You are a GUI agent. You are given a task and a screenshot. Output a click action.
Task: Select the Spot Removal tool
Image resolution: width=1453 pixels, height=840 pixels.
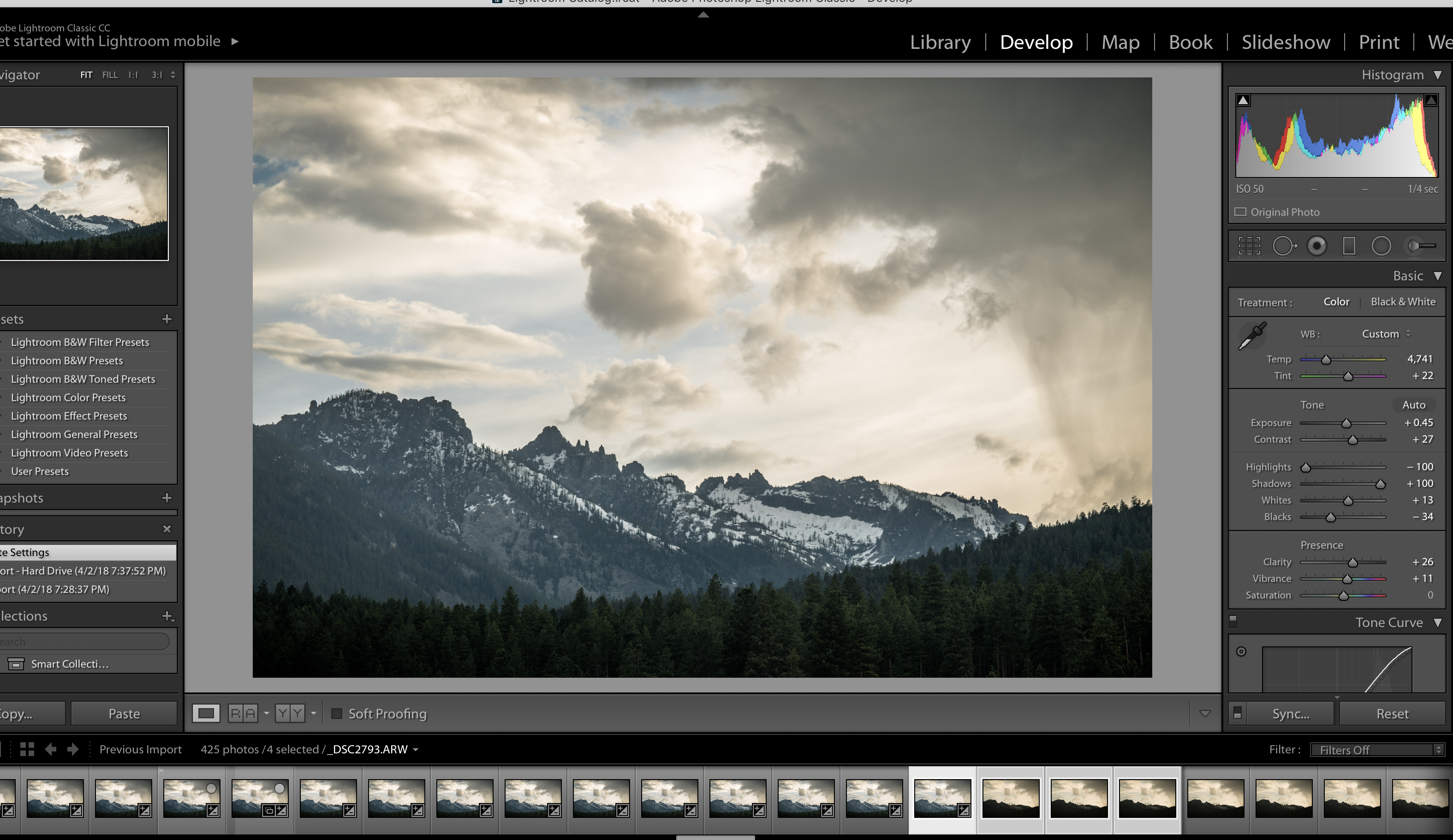coord(1284,246)
